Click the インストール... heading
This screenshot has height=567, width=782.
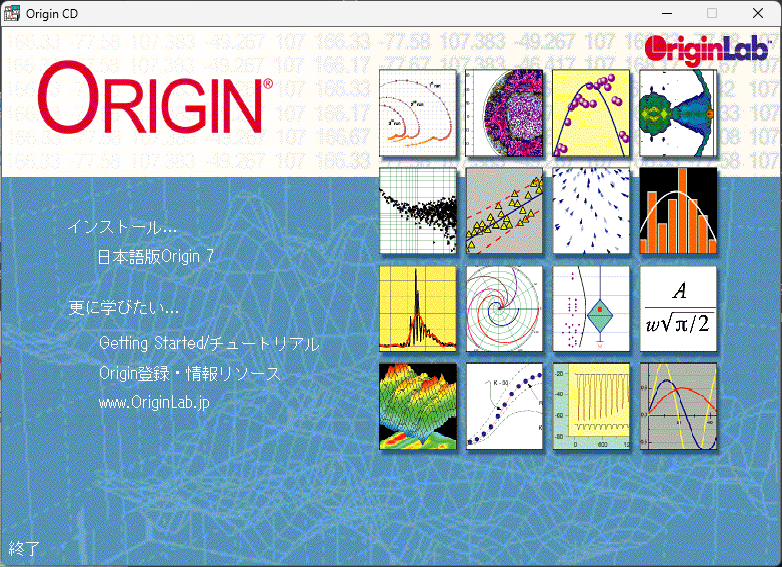point(122,227)
